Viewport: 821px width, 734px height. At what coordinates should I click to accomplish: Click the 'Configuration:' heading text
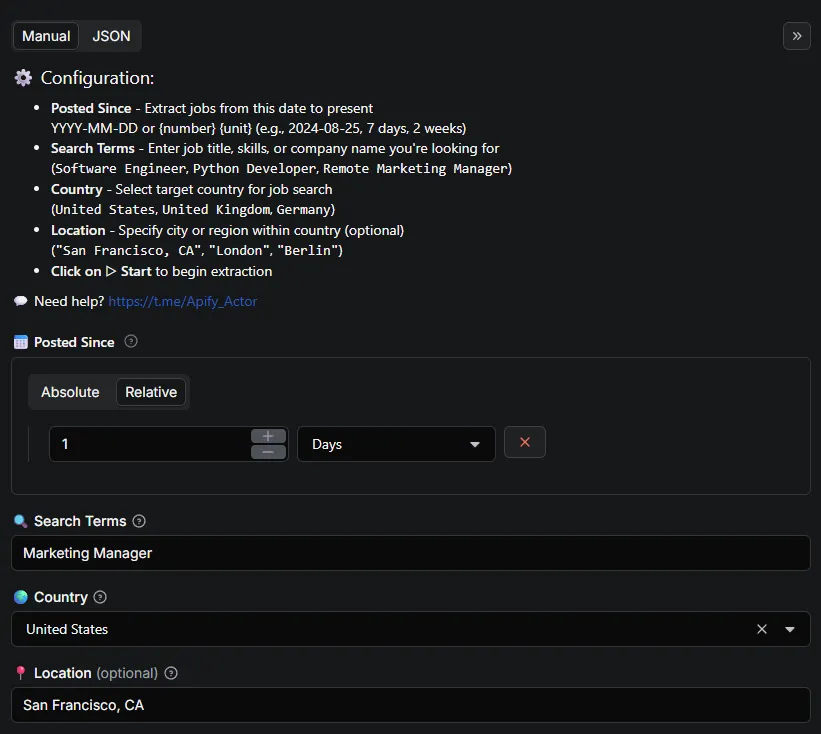(x=97, y=78)
